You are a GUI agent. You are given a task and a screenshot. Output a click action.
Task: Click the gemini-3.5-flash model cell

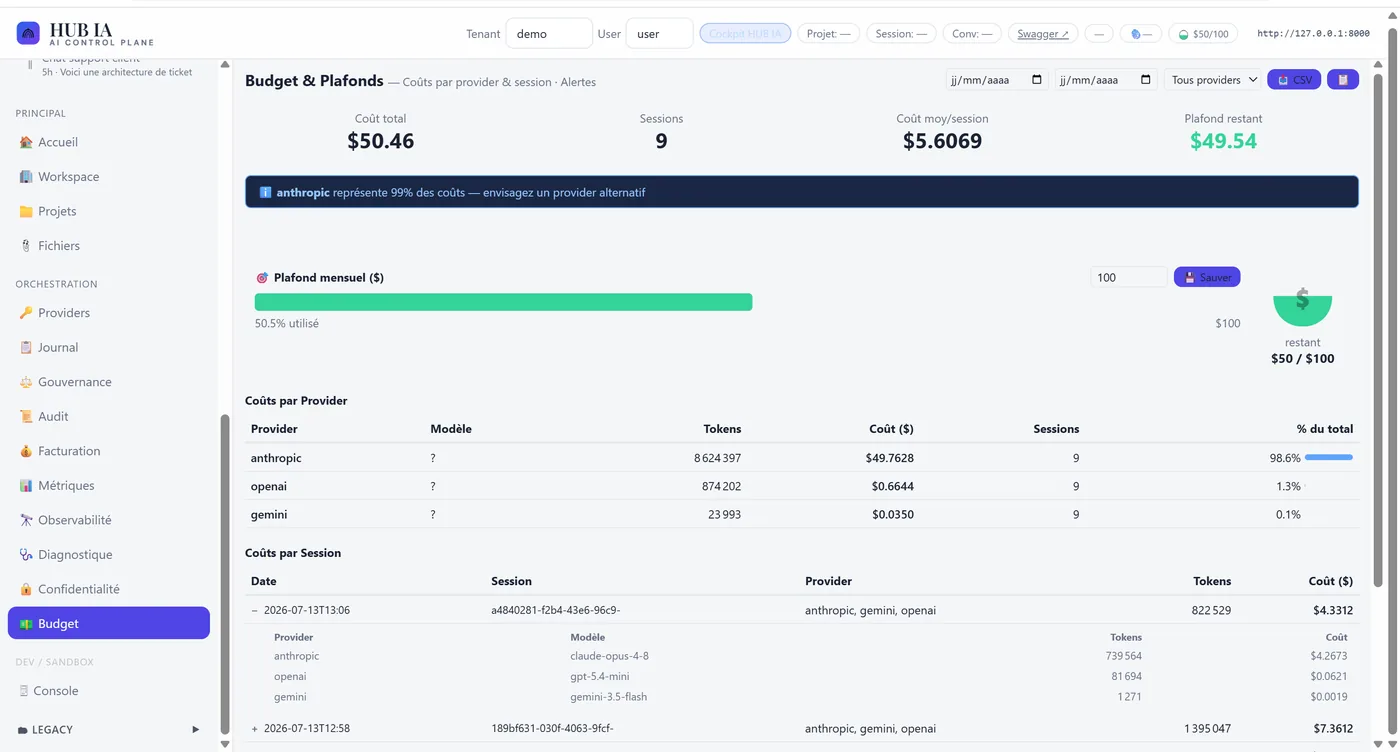608,697
